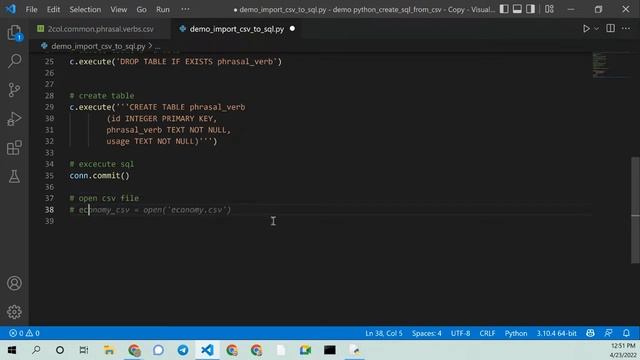Open the Customize Layout control
The image size is (640, 360).
pyautogui.click(x=549, y=9)
